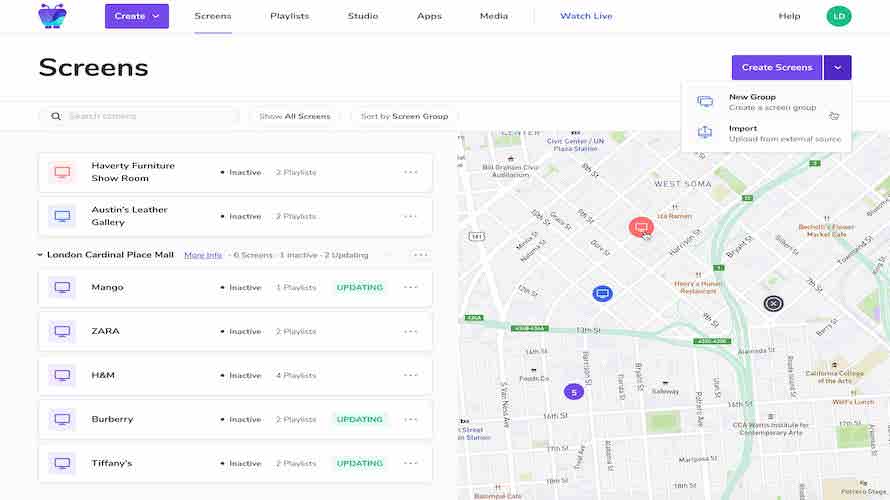This screenshot has height=500, width=890.
Task: Click the Search screens input field
Action: coord(148,116)
